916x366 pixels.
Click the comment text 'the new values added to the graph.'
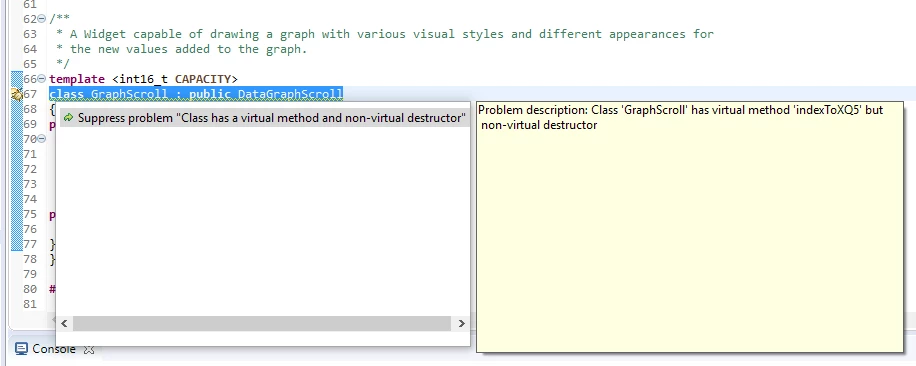(188, 49)
